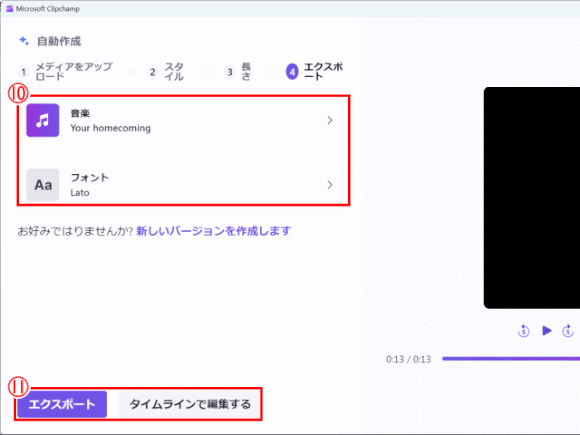This screenshot has width=580, height=435.
Task: Rewind 5 seconds in the preview
Action: coord(523,330)
